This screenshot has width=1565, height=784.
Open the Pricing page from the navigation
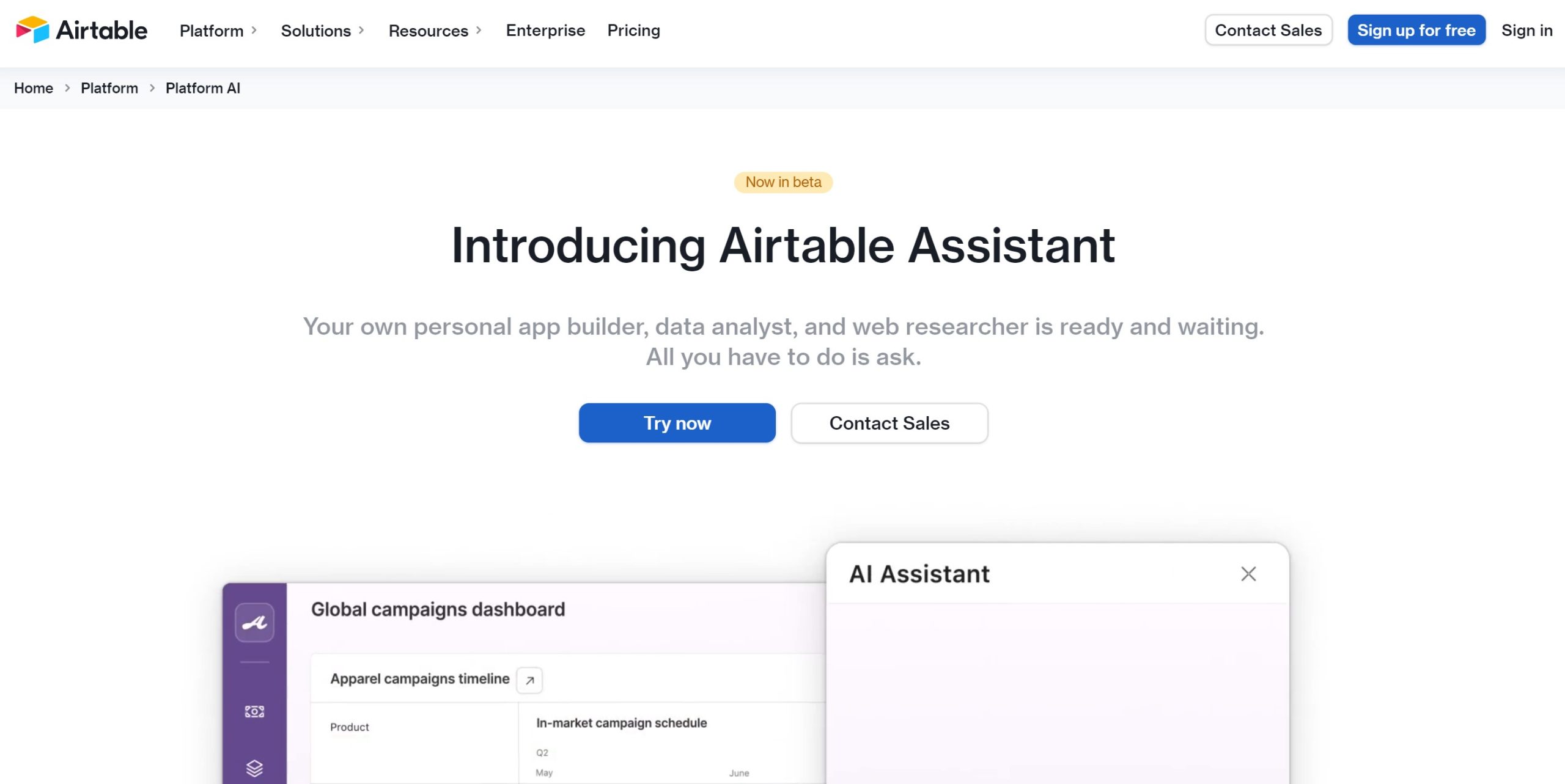(x=633, y=30)
